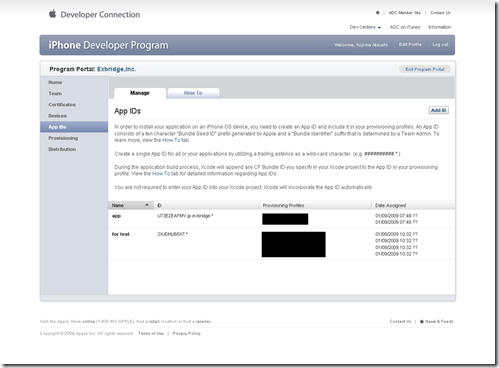Image resolution: width=499 pixels, height=368 pixels.
Task: Select the "app" name in the table
Action: click(116, 216)
